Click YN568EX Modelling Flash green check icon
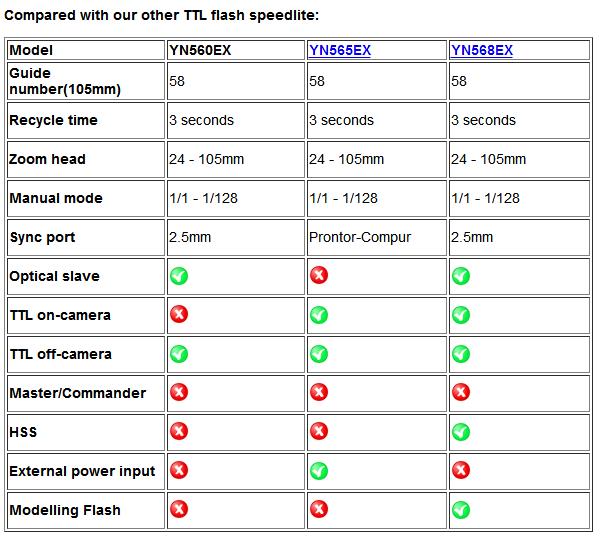 click(x=461, y=510)
